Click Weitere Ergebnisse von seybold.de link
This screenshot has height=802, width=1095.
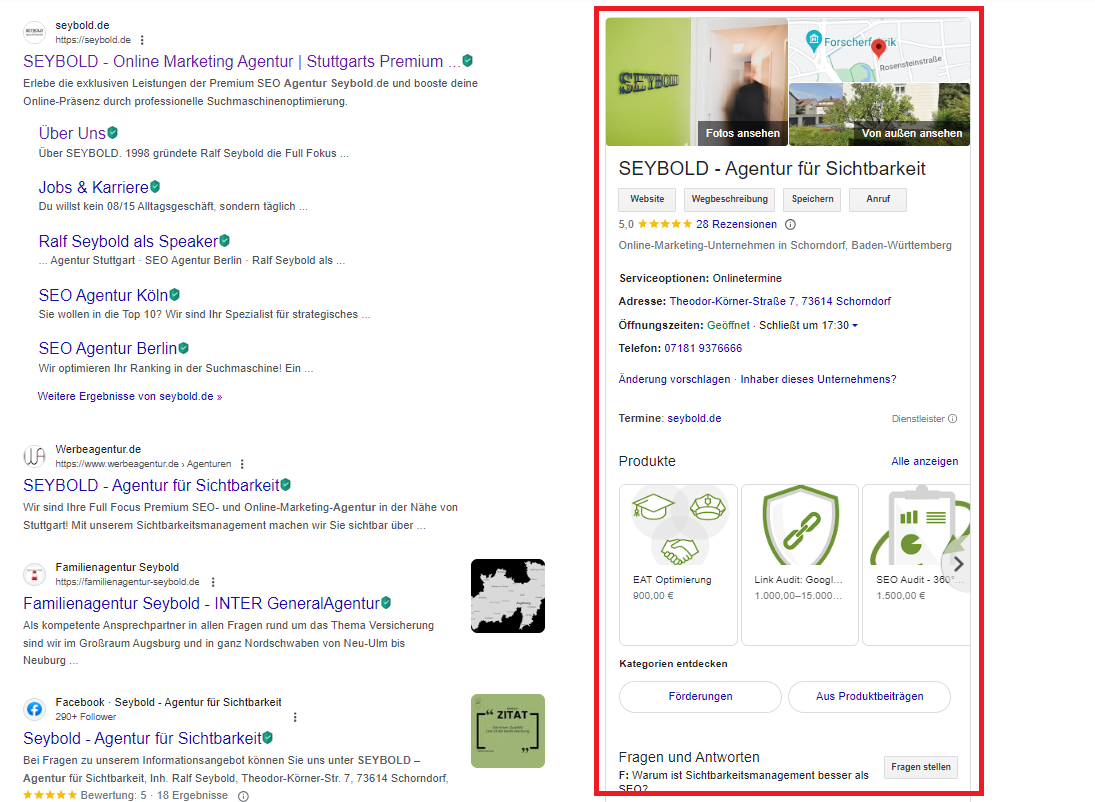click(130, 396)
